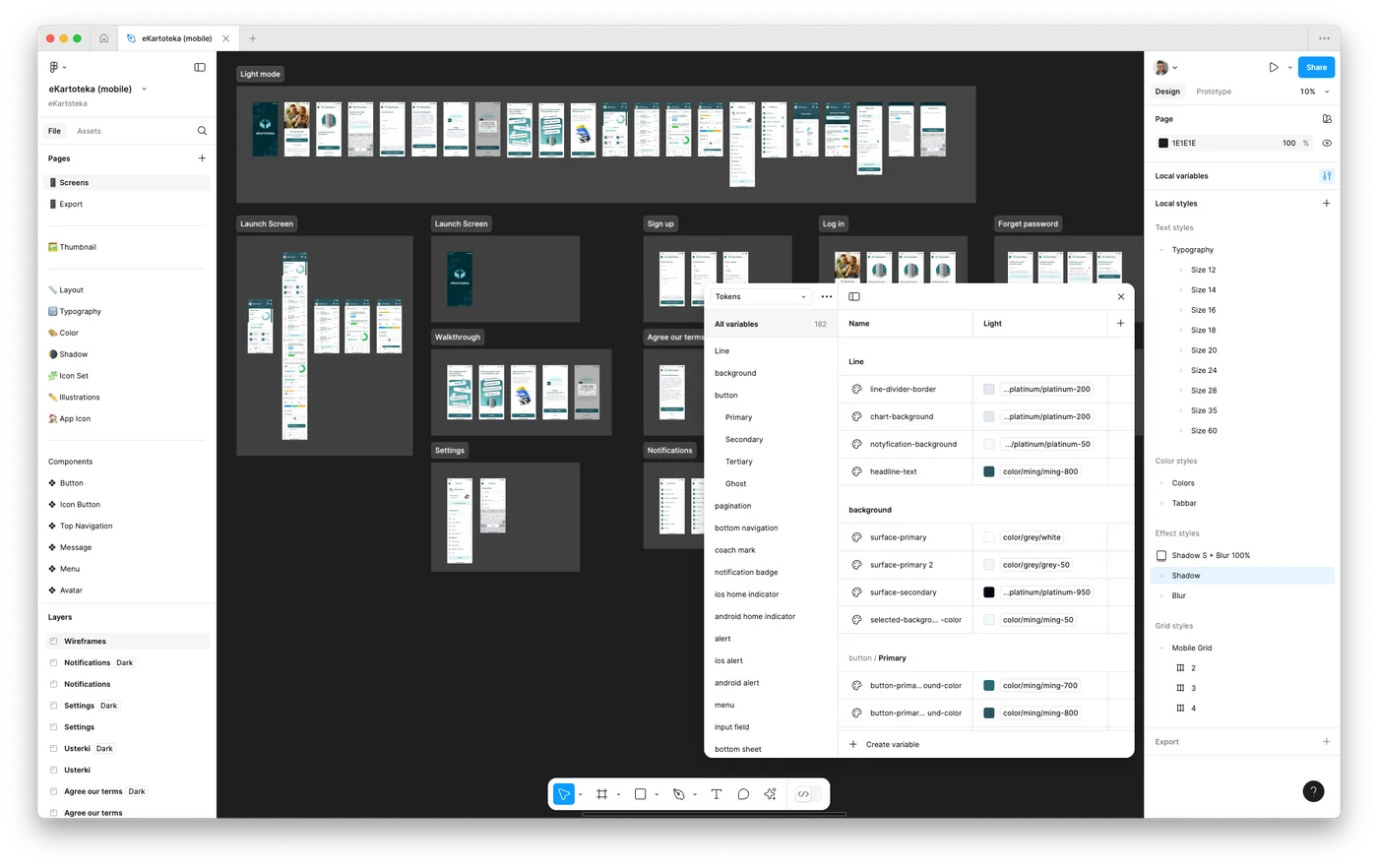
Task: Open the user avatar dropdown
Action: pos(1165,67)
